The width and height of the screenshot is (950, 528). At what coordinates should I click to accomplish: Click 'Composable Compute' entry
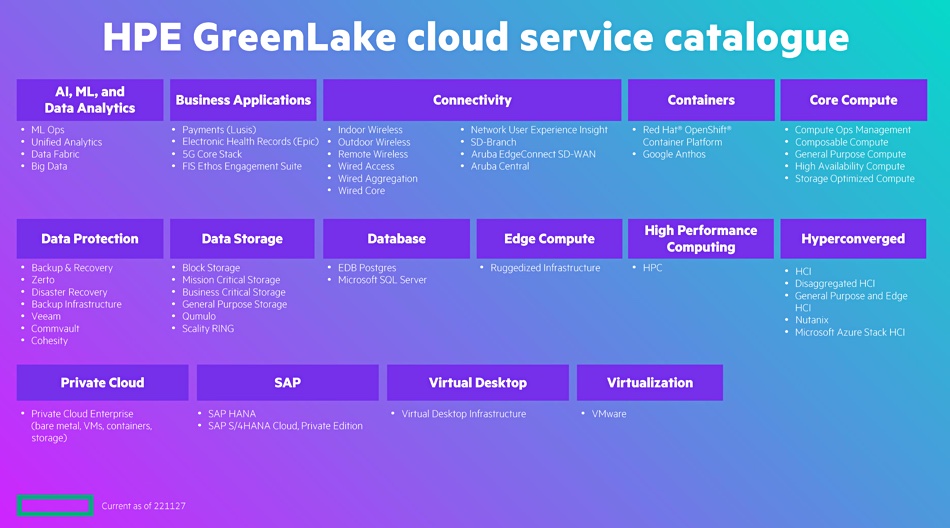pyautogui.click(x=842, y=142)
